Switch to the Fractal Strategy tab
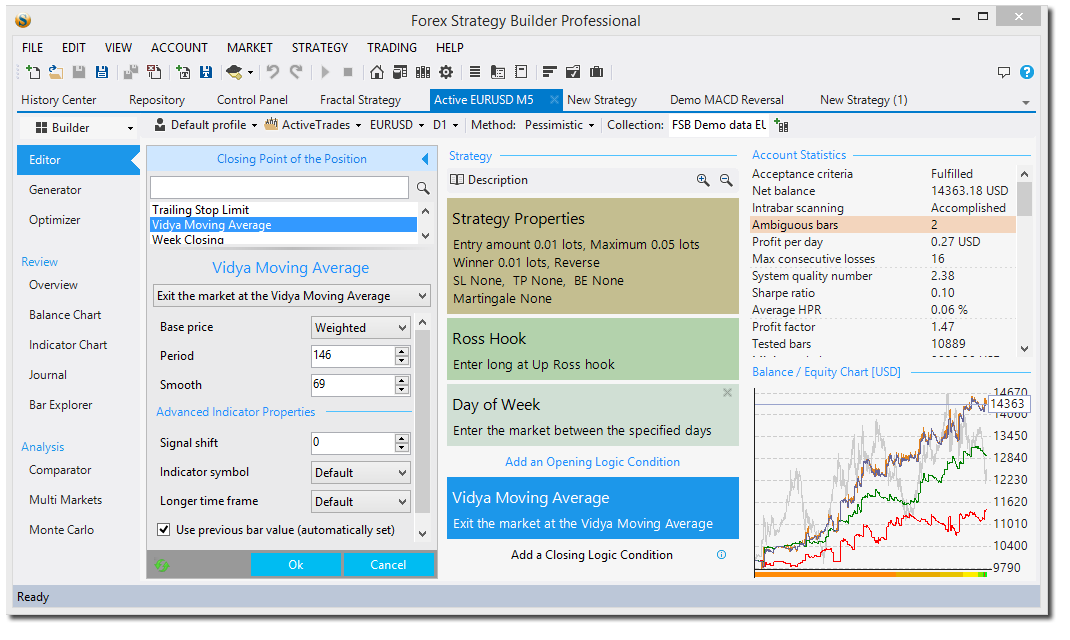Screen dimensions: 1070x640 (x=360, y=100)
